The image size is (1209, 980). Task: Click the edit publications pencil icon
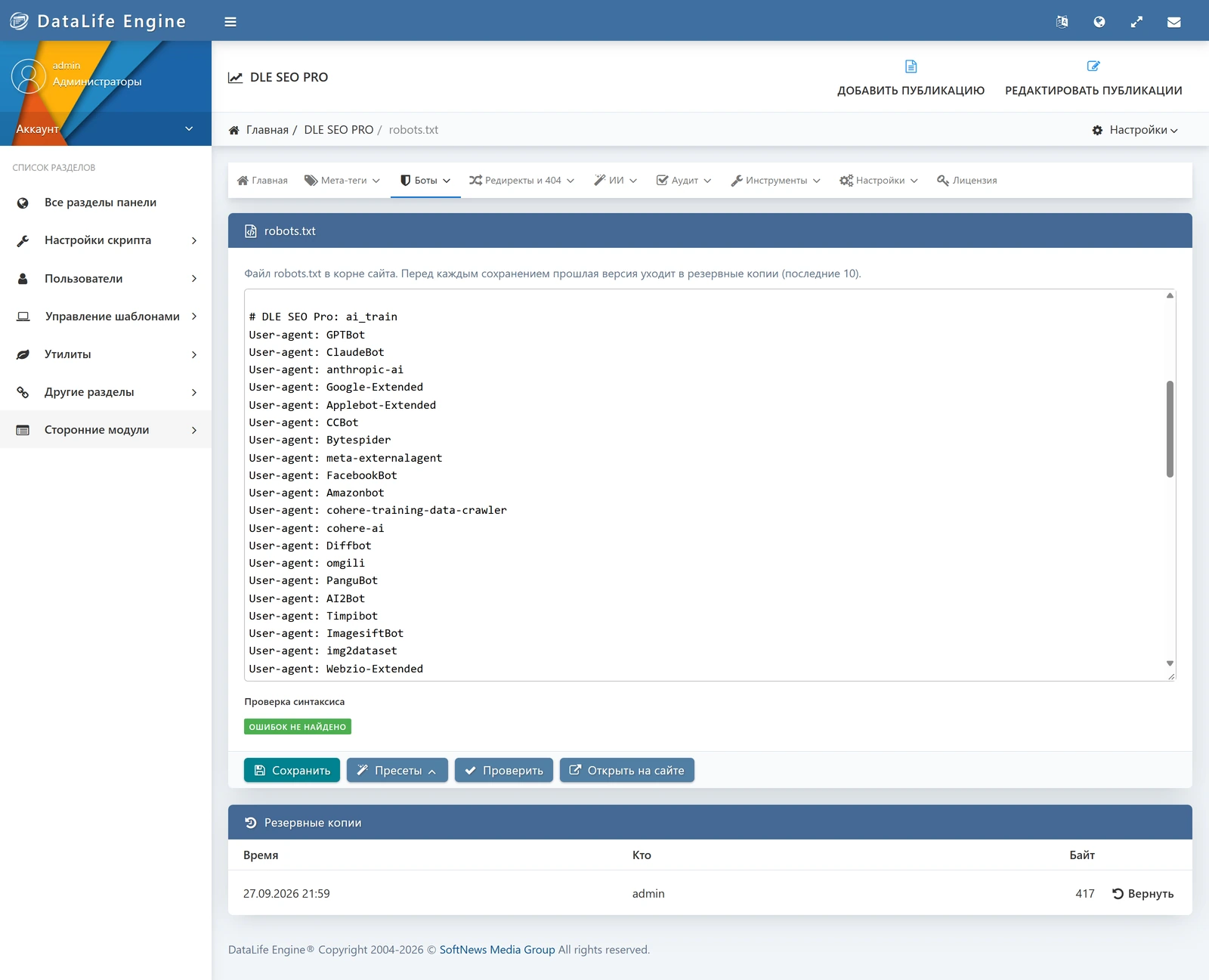[1093, 66]
